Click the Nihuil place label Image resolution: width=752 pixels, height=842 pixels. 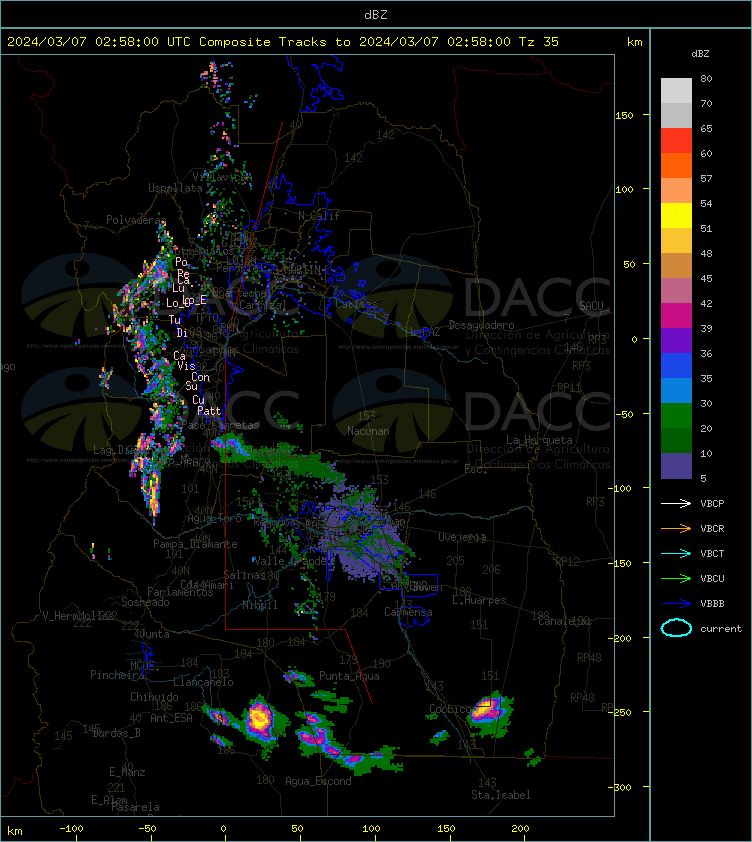259,605
